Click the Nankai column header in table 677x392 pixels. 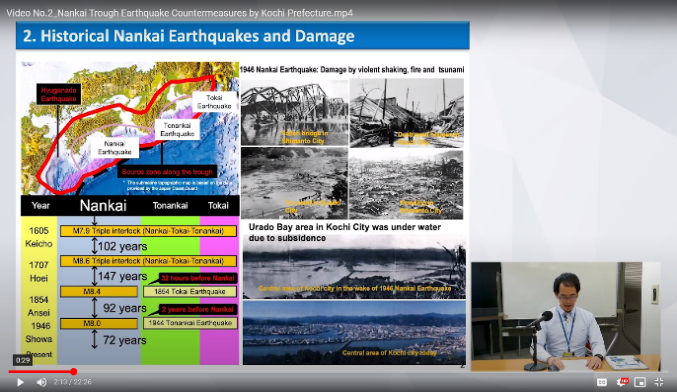click(x=103, y=205)
